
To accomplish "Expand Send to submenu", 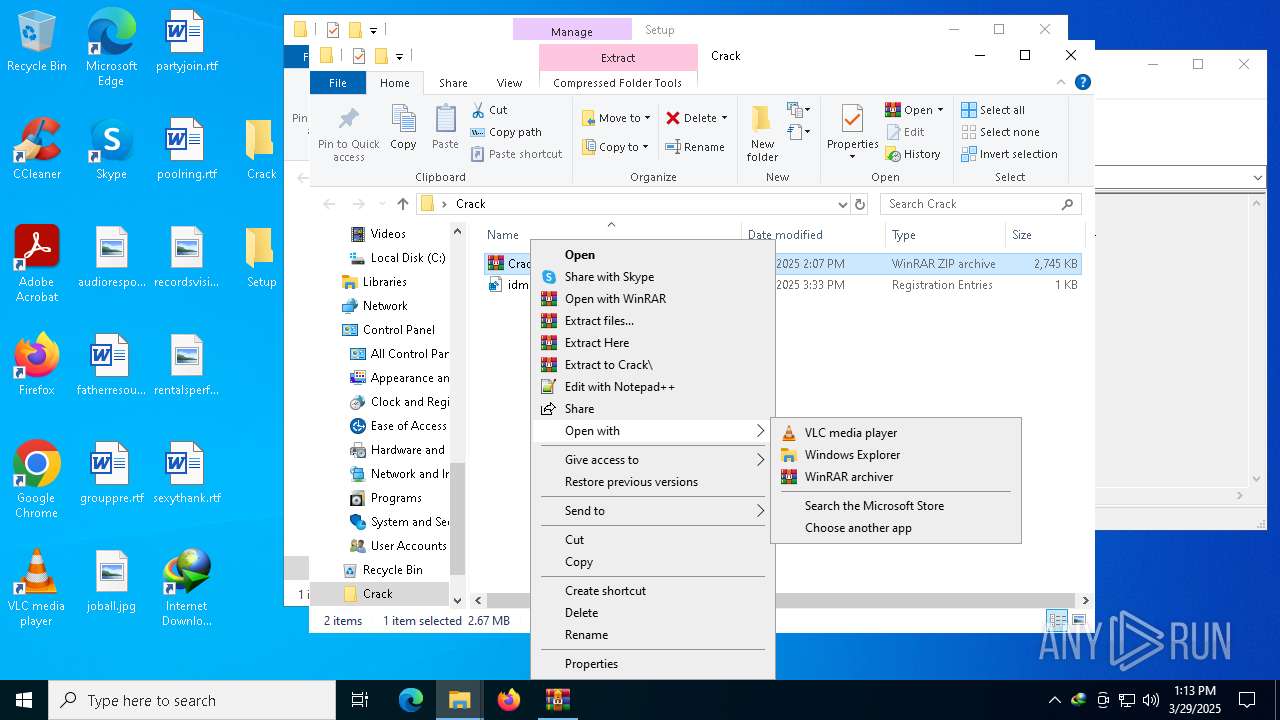I will (653, 511).
